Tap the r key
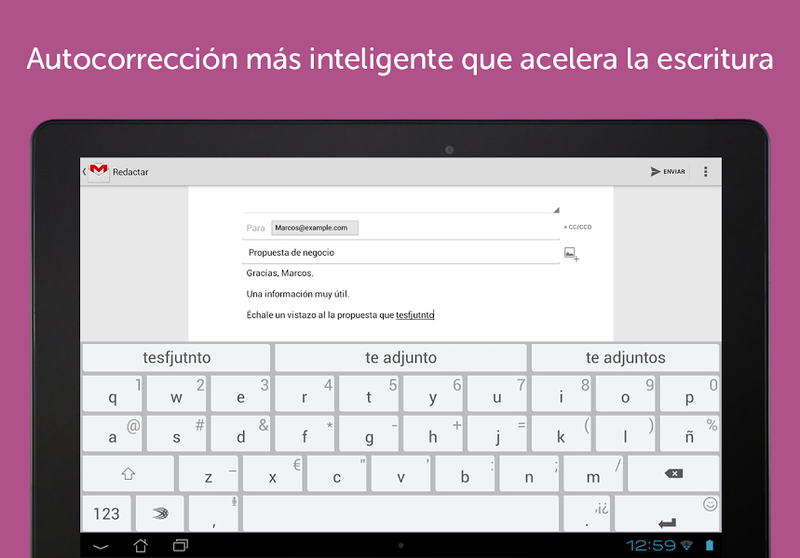The height and width of the screenshot is (558, 800). (x=305, y=394)
